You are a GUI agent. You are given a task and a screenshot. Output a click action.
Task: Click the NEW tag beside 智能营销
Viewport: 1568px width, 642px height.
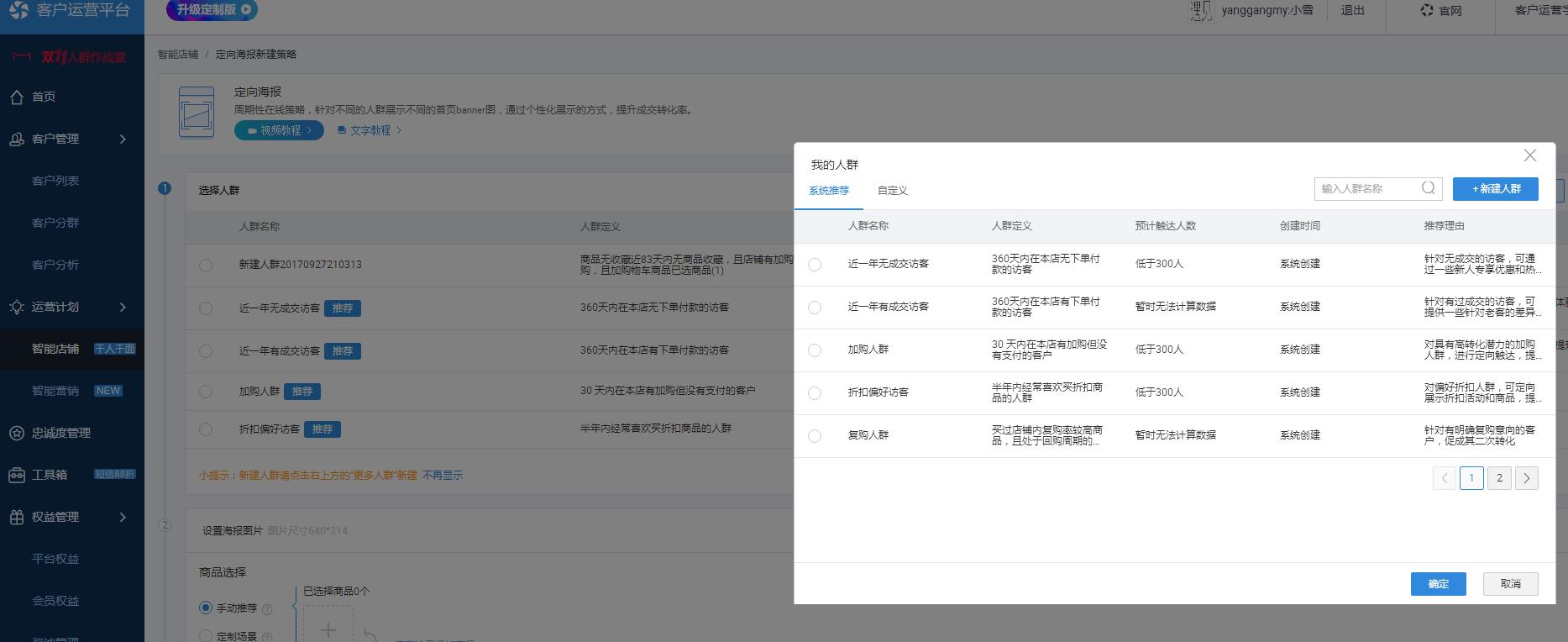click(108, 391)
